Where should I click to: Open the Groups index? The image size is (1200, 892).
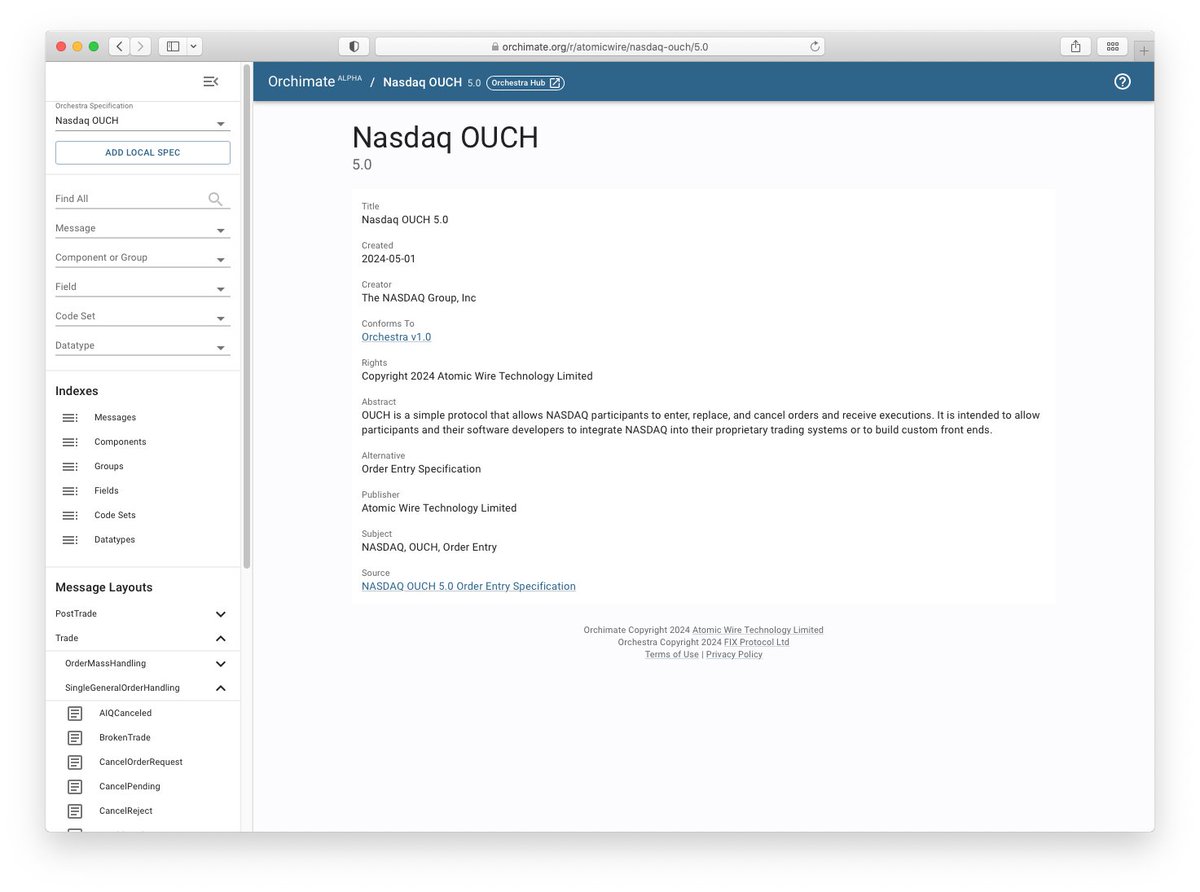click(109, 467)
